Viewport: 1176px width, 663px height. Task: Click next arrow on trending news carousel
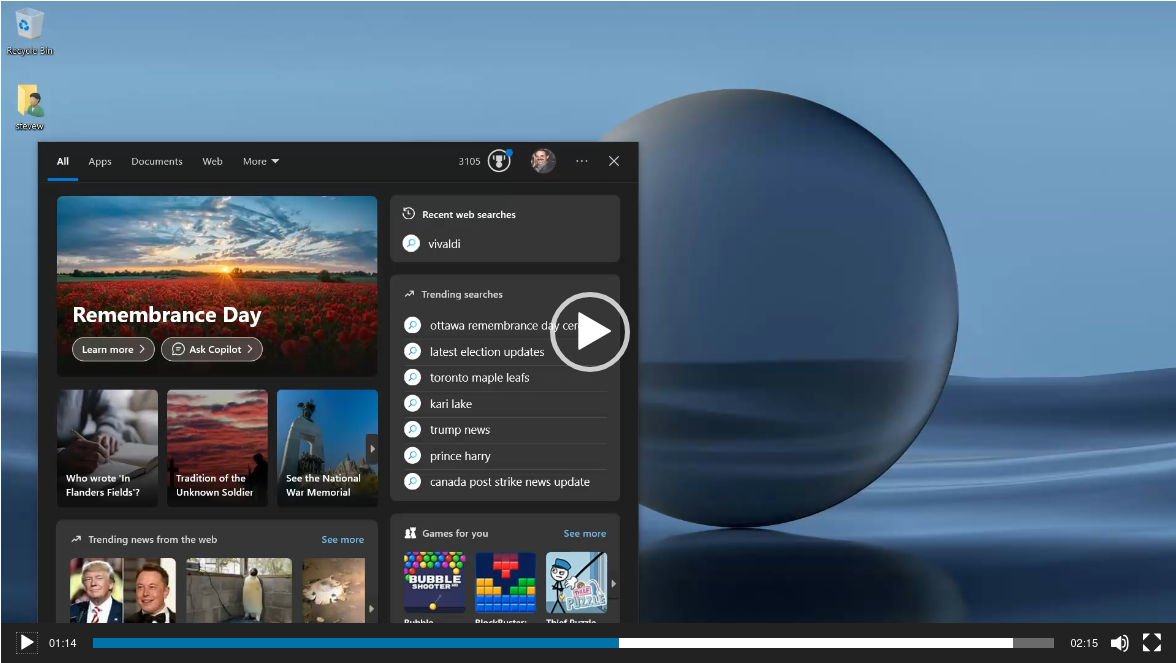pos(371,609)
